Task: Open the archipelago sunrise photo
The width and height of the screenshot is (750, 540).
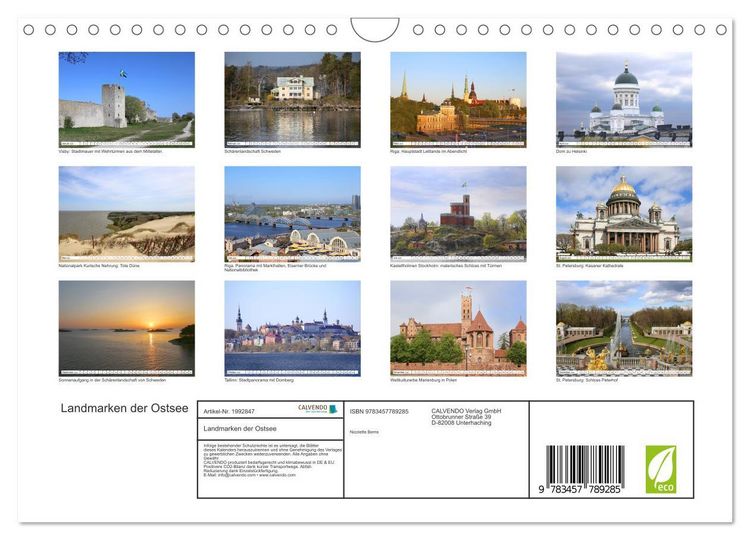Action: (127, 328)
